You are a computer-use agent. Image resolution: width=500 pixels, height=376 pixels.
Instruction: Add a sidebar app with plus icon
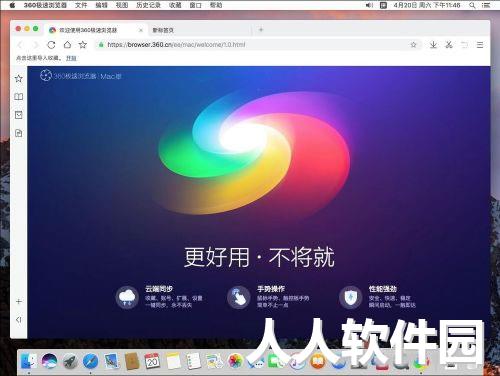19,302
